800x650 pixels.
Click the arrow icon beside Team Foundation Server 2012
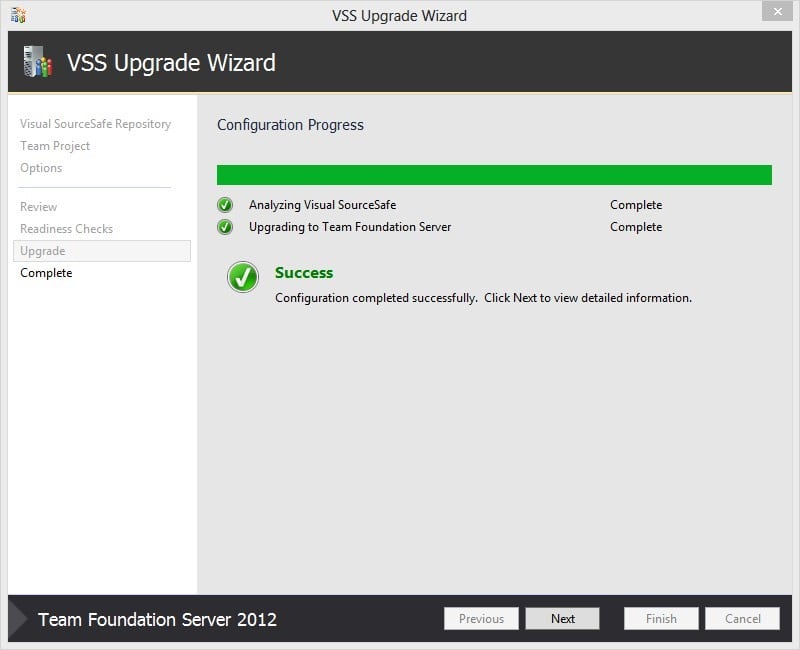pyautogui.click(x=18, y=618)
